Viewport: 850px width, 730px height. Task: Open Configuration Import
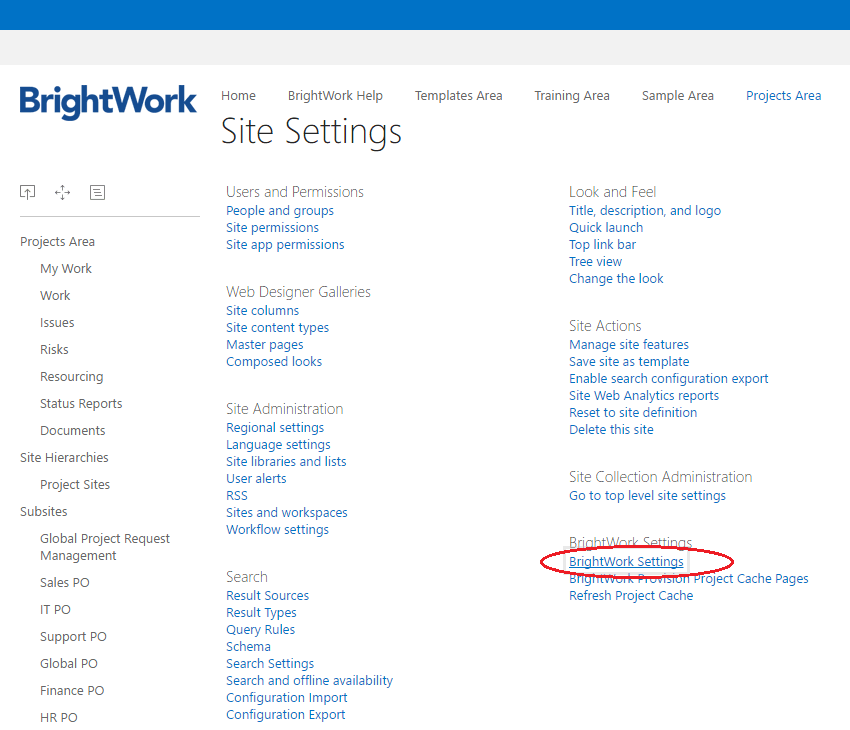point(287,697)
